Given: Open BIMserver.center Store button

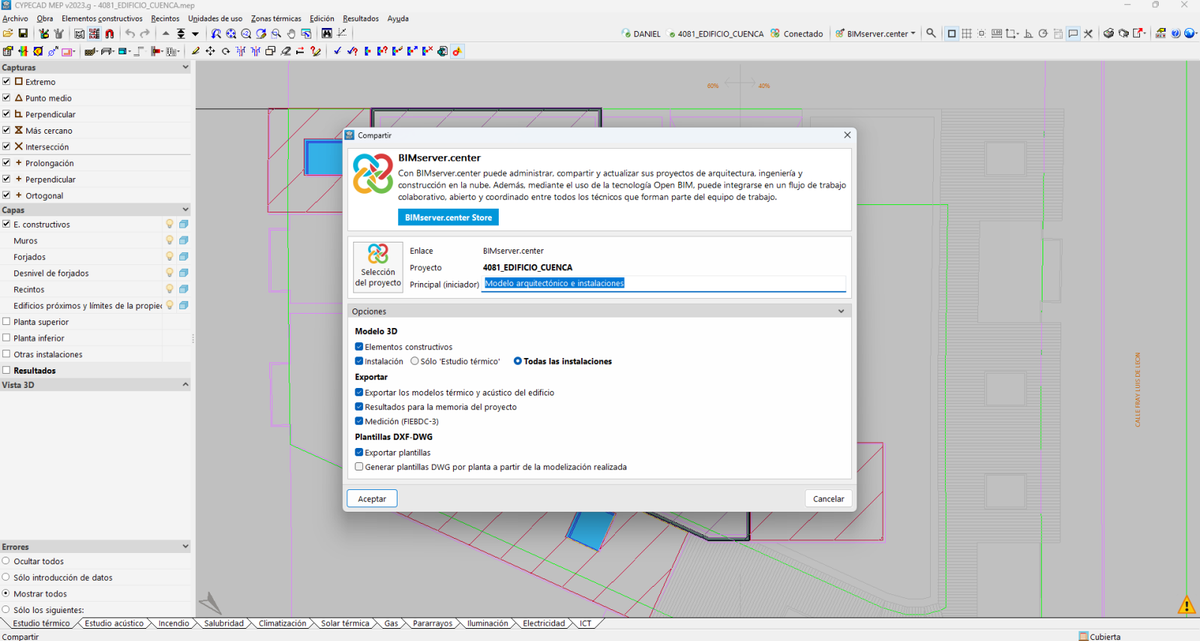Looking at the screenshot, I should tap(447, 217).
